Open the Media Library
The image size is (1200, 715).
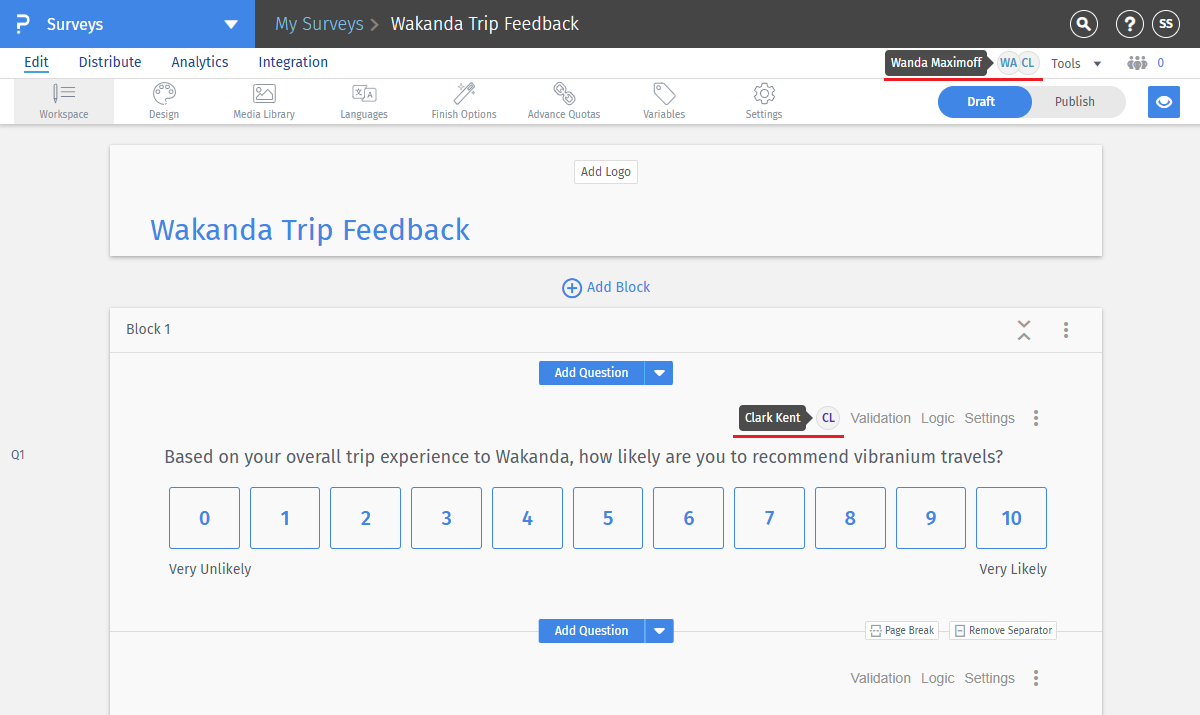coord(264,102)
